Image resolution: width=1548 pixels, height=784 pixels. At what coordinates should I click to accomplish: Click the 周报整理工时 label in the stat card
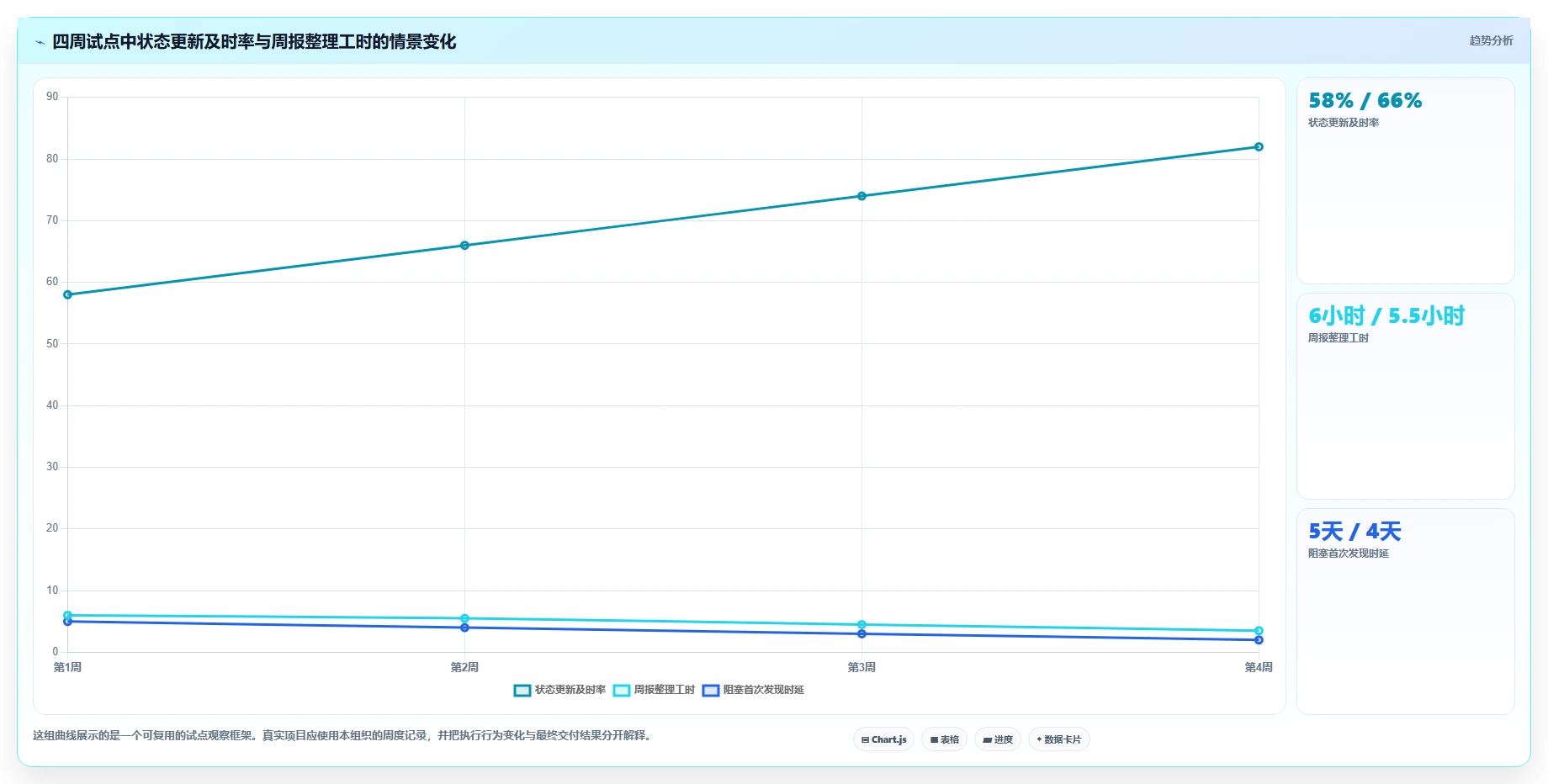[1339, 338]
